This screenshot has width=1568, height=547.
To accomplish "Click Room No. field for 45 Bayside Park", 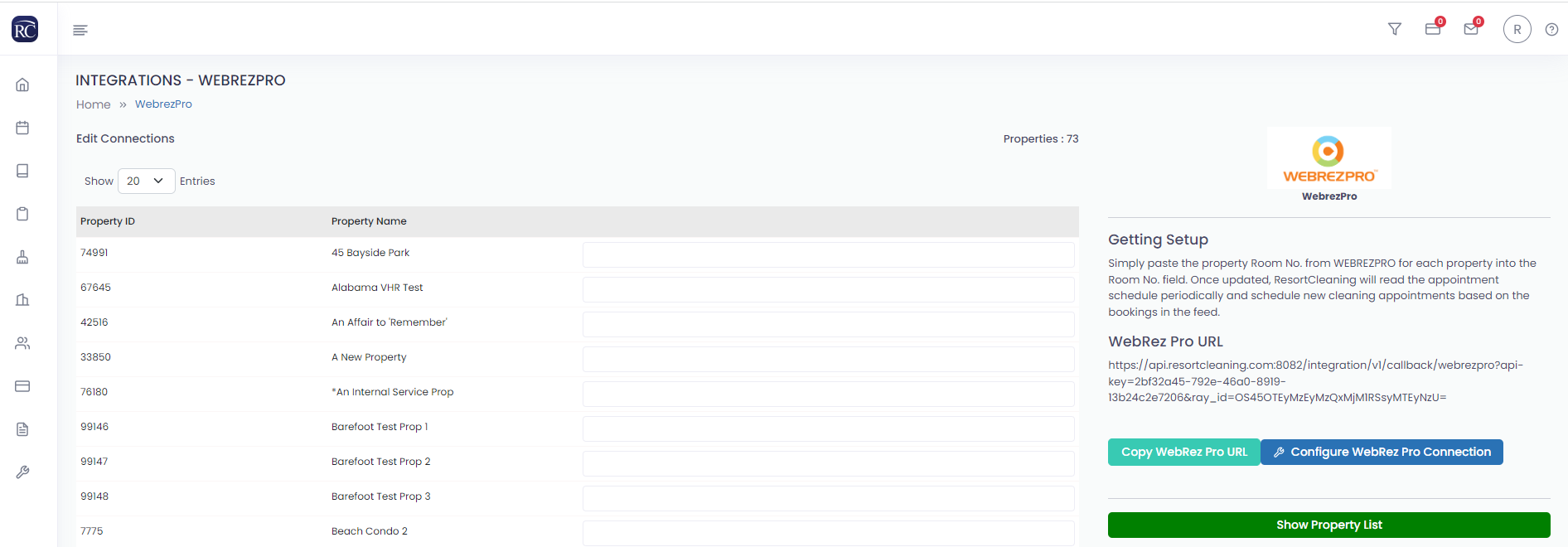I will pyautogui.click(x=828, y=254).
